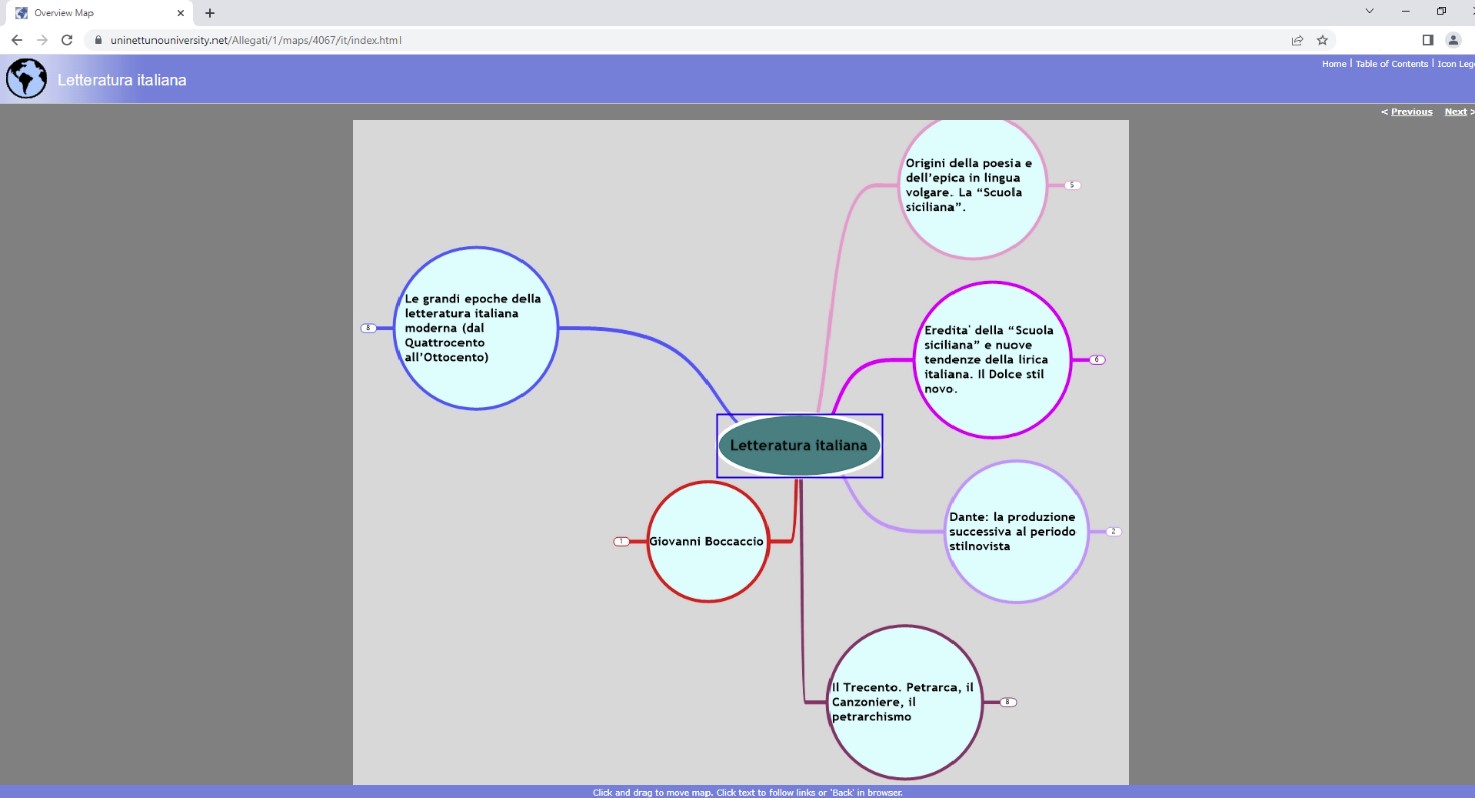Click the globe logo icon

coord(26,79)
